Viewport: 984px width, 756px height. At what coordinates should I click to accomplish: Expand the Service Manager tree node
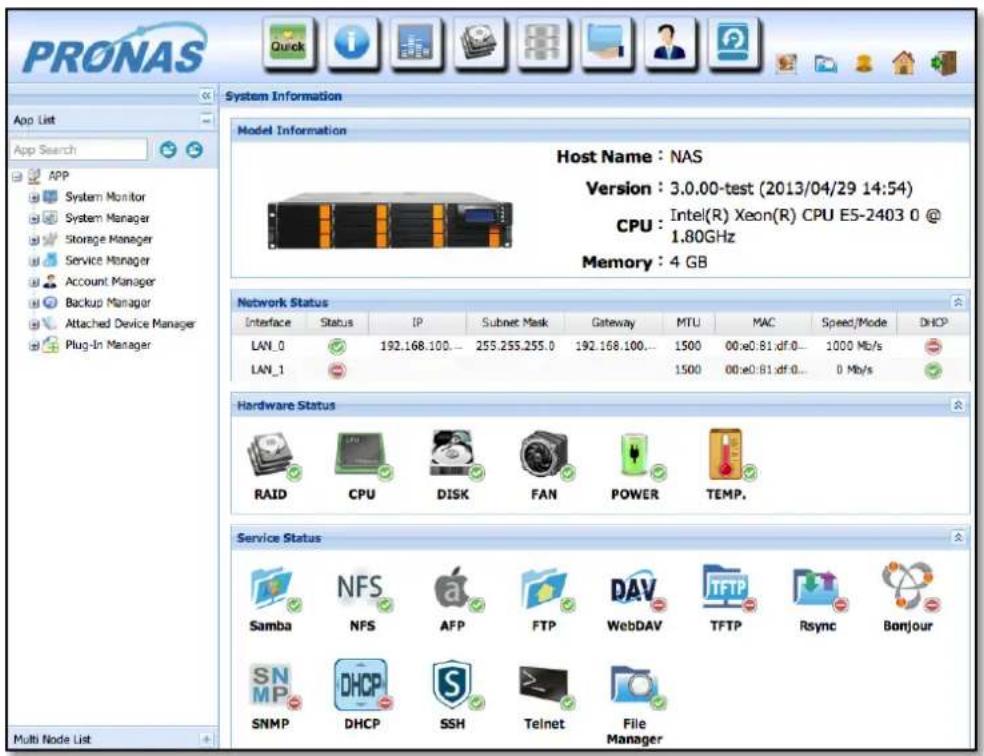pyautogui.click(x=34, y=260)
